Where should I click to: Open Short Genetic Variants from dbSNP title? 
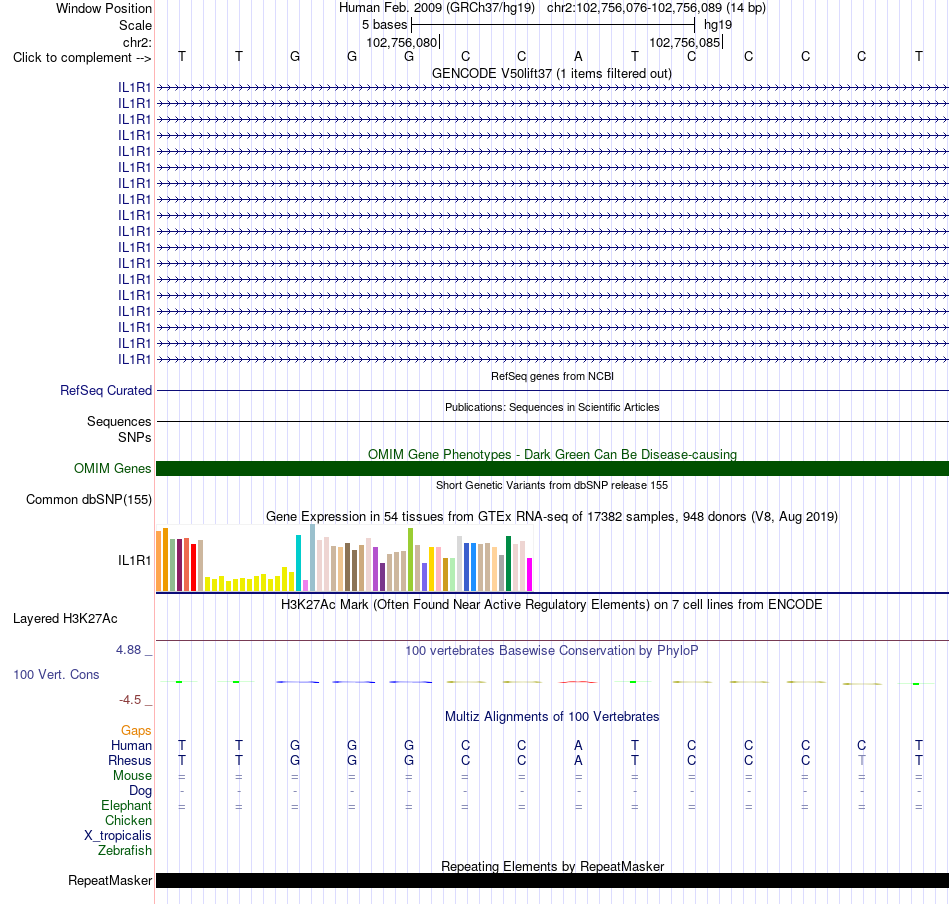(x=552, y=485)
